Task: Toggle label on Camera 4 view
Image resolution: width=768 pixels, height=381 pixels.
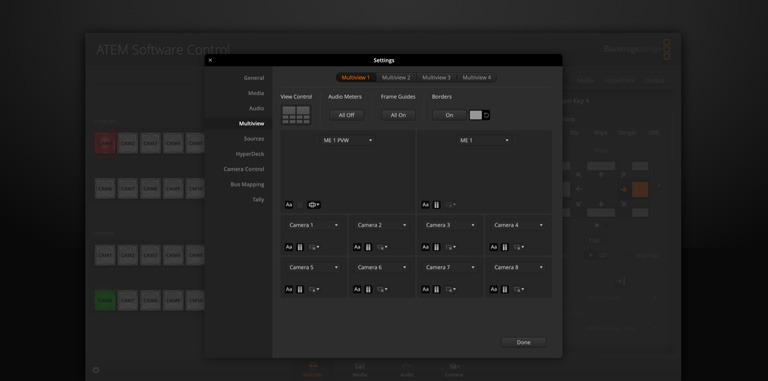Action: point(494,247)
